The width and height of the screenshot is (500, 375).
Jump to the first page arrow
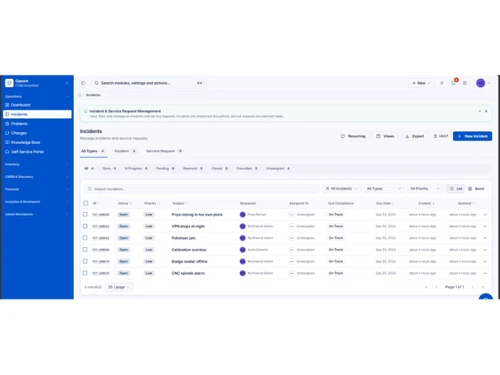426,287
